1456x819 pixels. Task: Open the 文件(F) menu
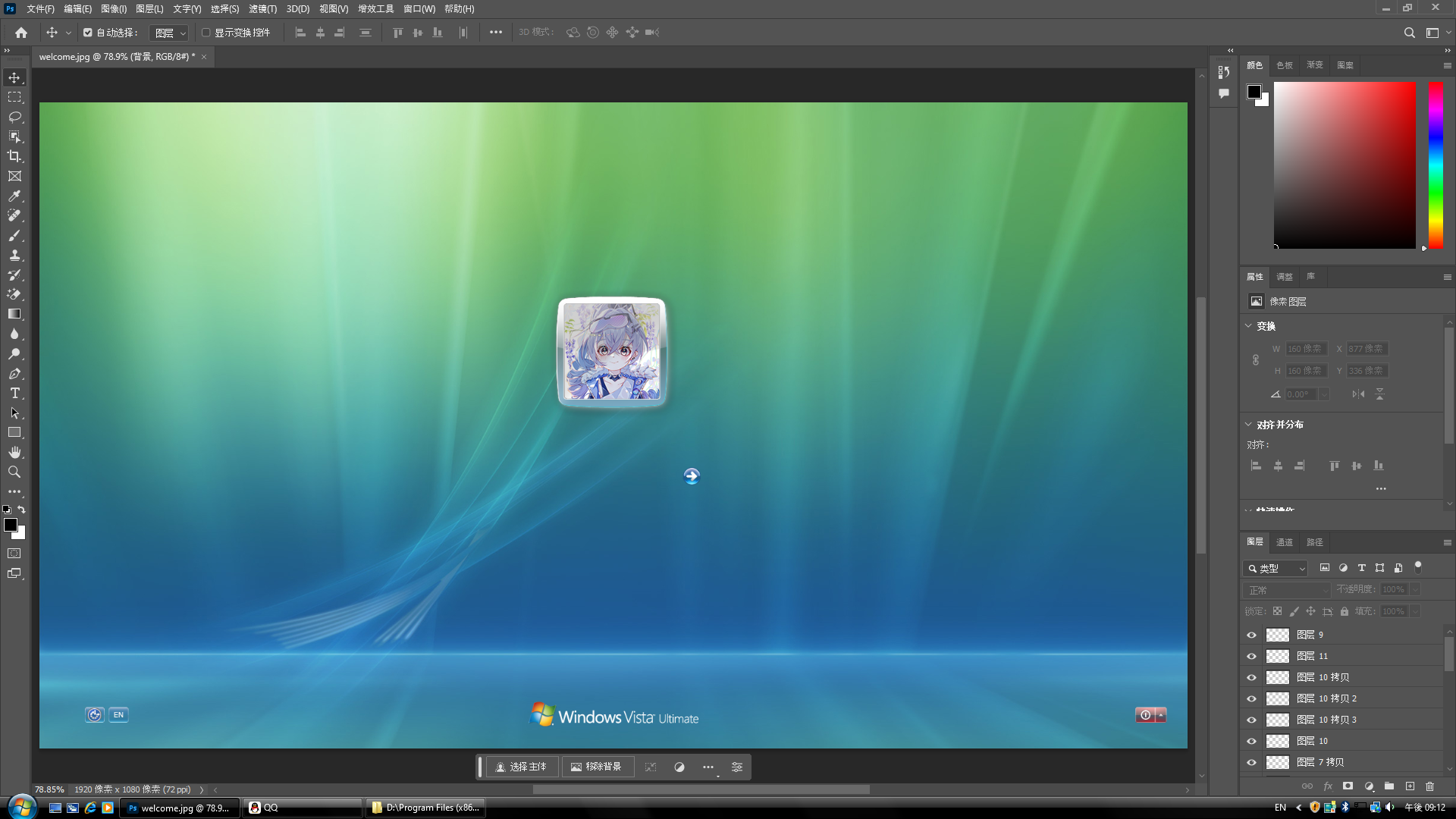click(x=40, y=9)
